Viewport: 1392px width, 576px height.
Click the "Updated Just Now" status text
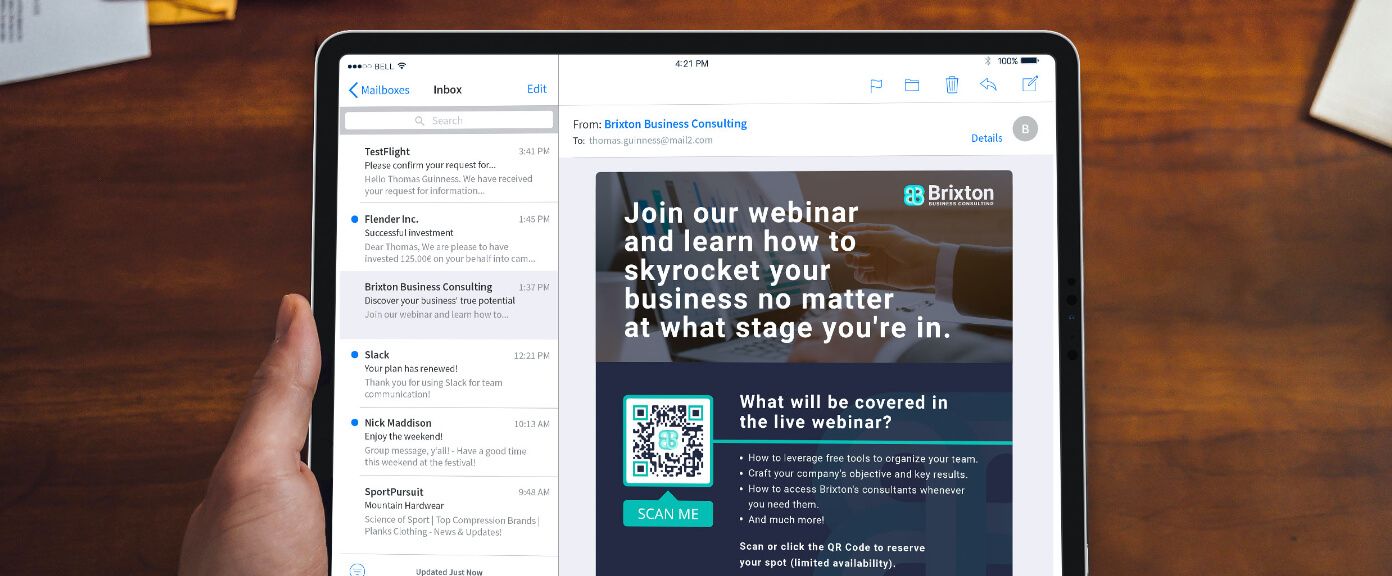(x=449, y=572)
